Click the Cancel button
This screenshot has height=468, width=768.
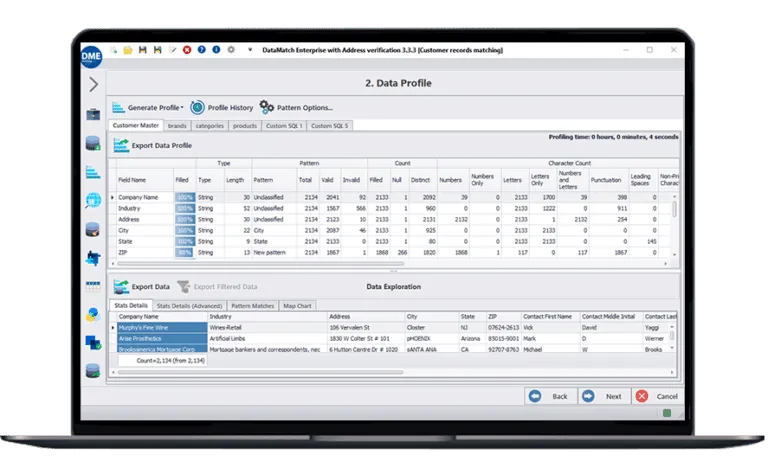coord(657,396)
